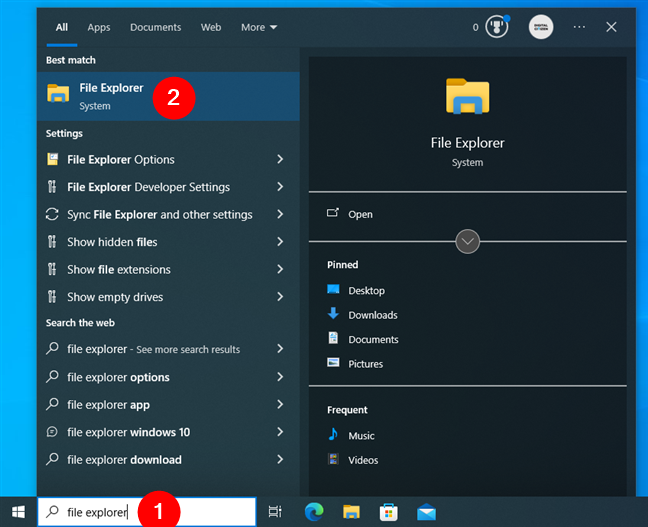The width and height of the screenshot is (648, 527).
Task: Select Show empty drives setting text
Action: click(x=115, y=297)
